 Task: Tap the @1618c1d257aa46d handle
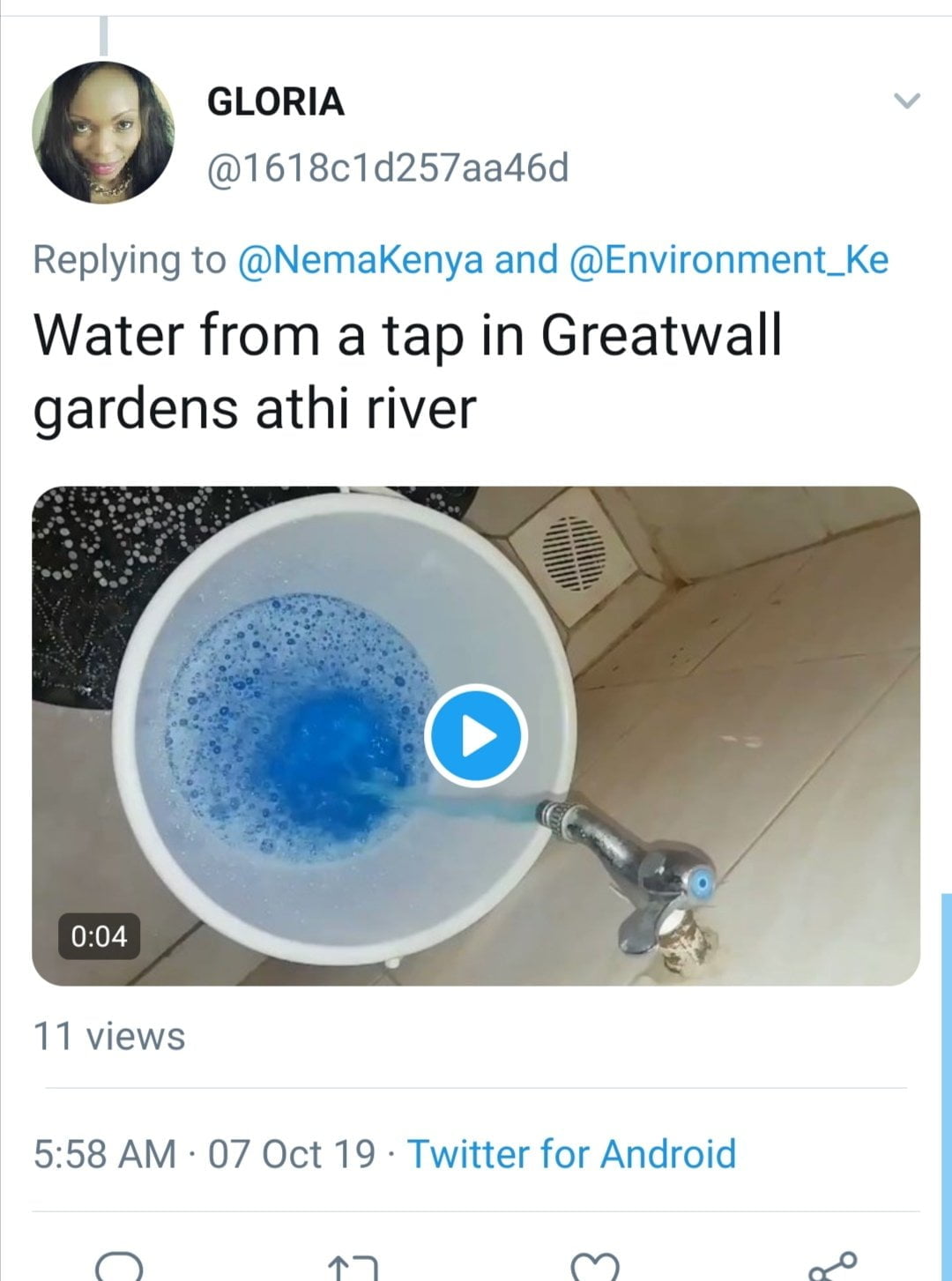click(388, 168)
